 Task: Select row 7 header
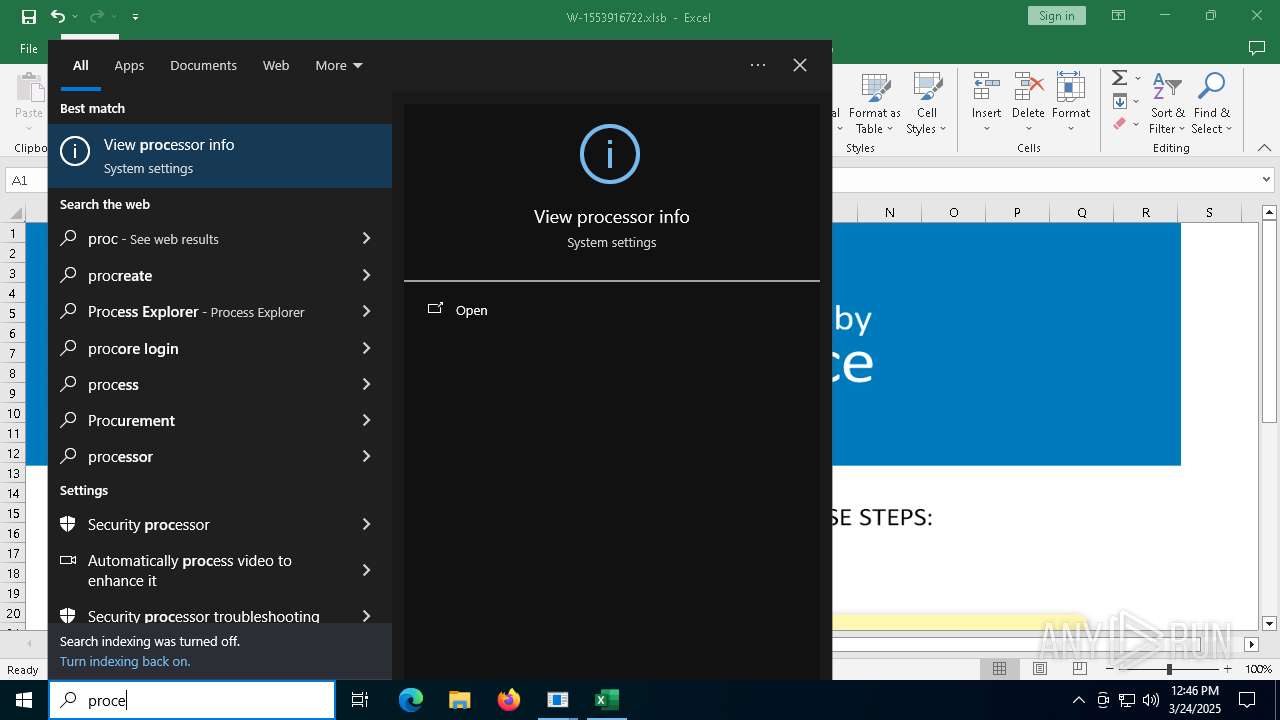(x=13, y=353)
